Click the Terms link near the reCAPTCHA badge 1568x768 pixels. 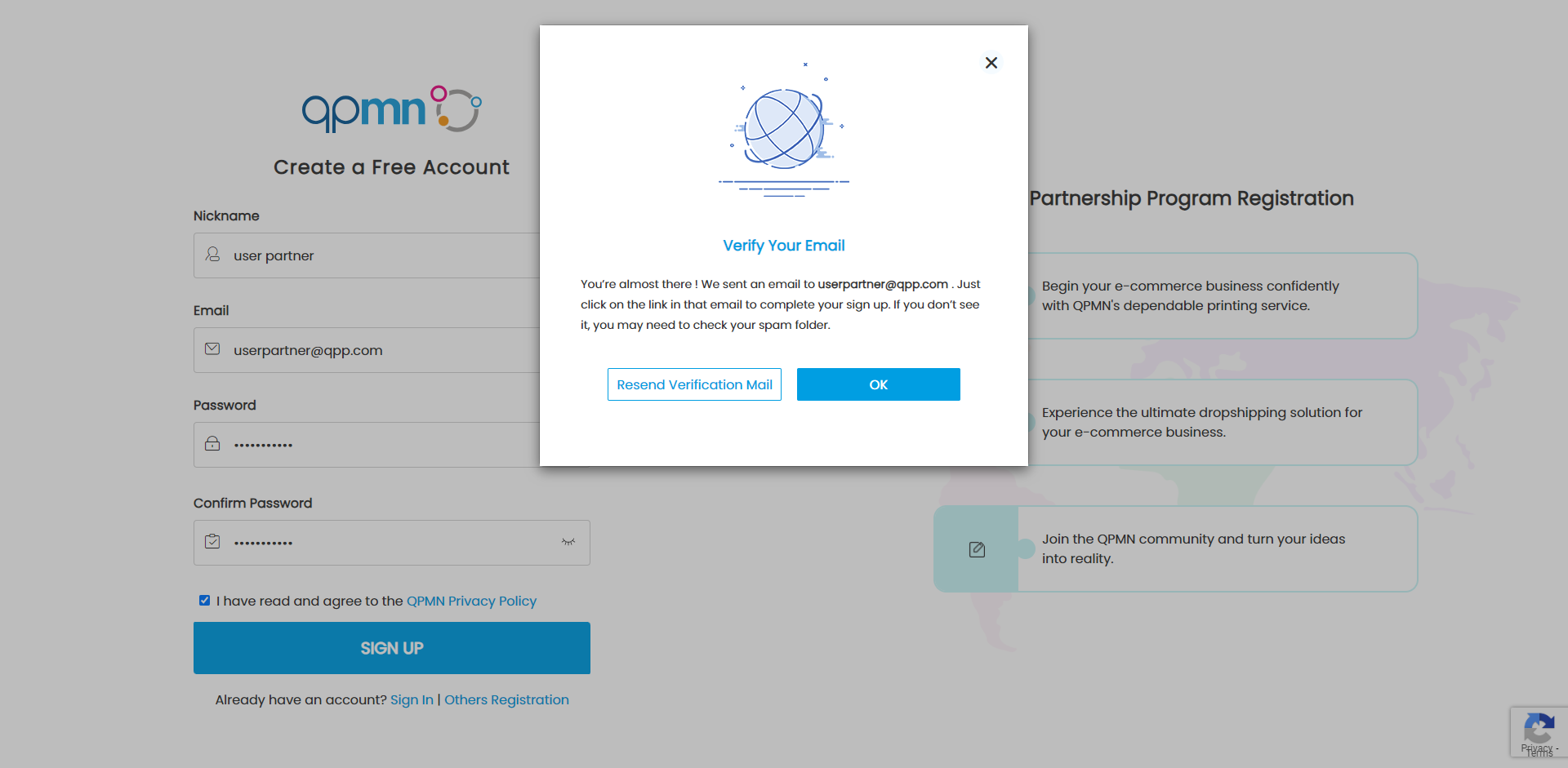pos(1542,753)
